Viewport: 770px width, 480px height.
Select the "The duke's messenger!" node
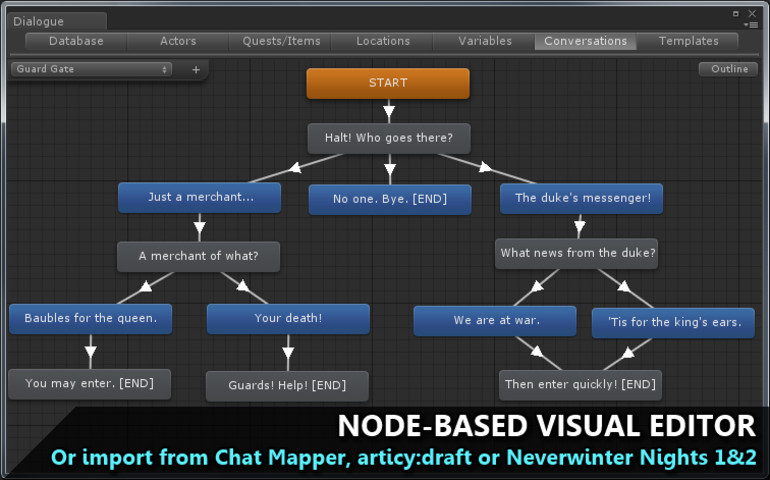click(581, 198)
